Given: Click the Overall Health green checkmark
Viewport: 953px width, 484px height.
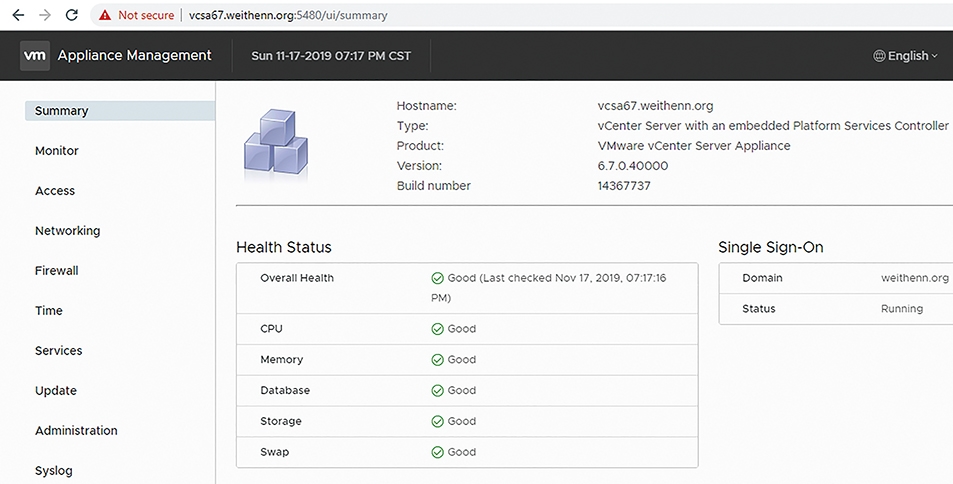Looking at the screenshot, I should click(x=437, y=278).
